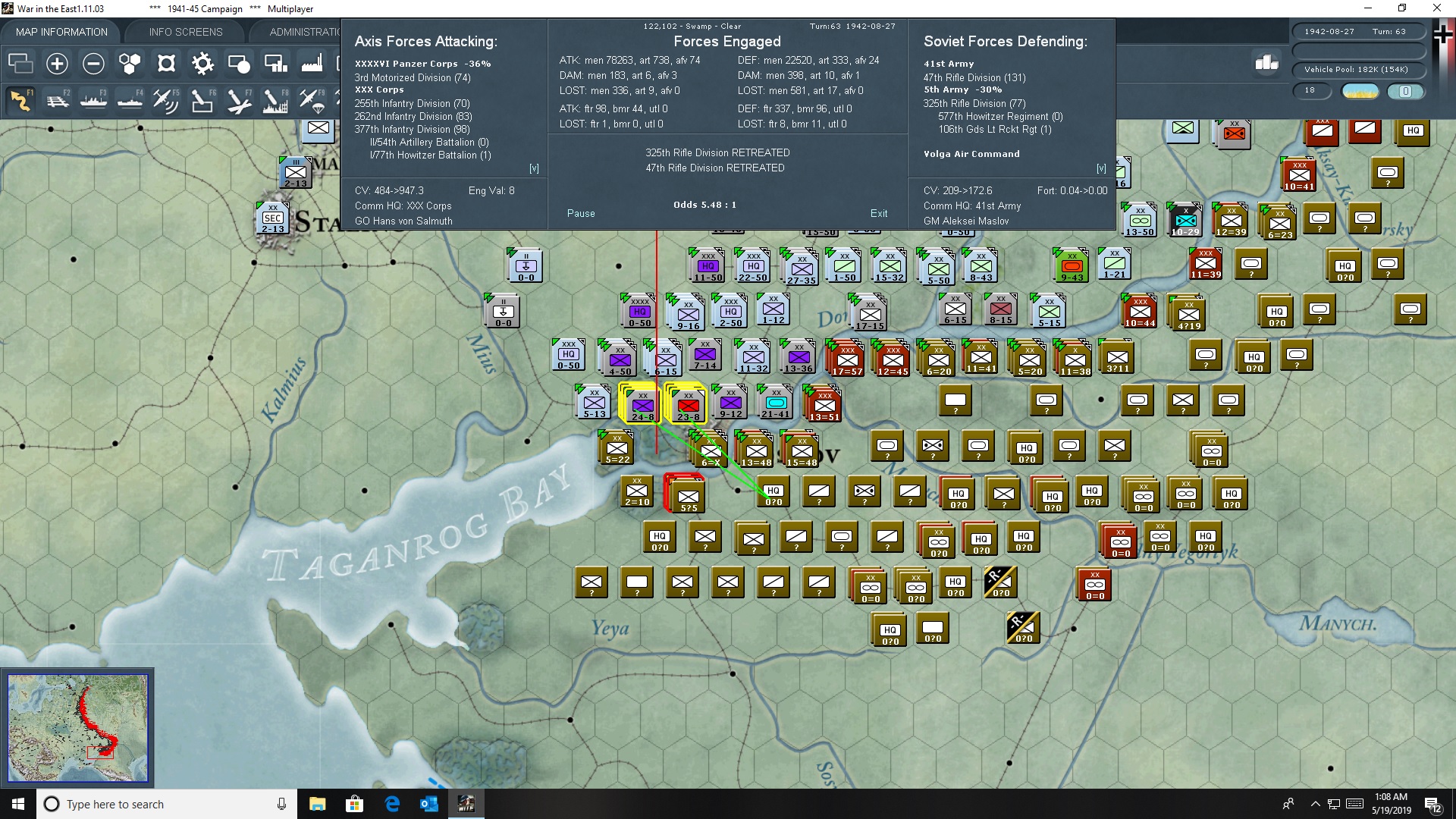Image resolution: width=1456 pixels, height=819 pixels.
Task: Select the cyan 10-29 unit counter
Action: coord(1185,220)
